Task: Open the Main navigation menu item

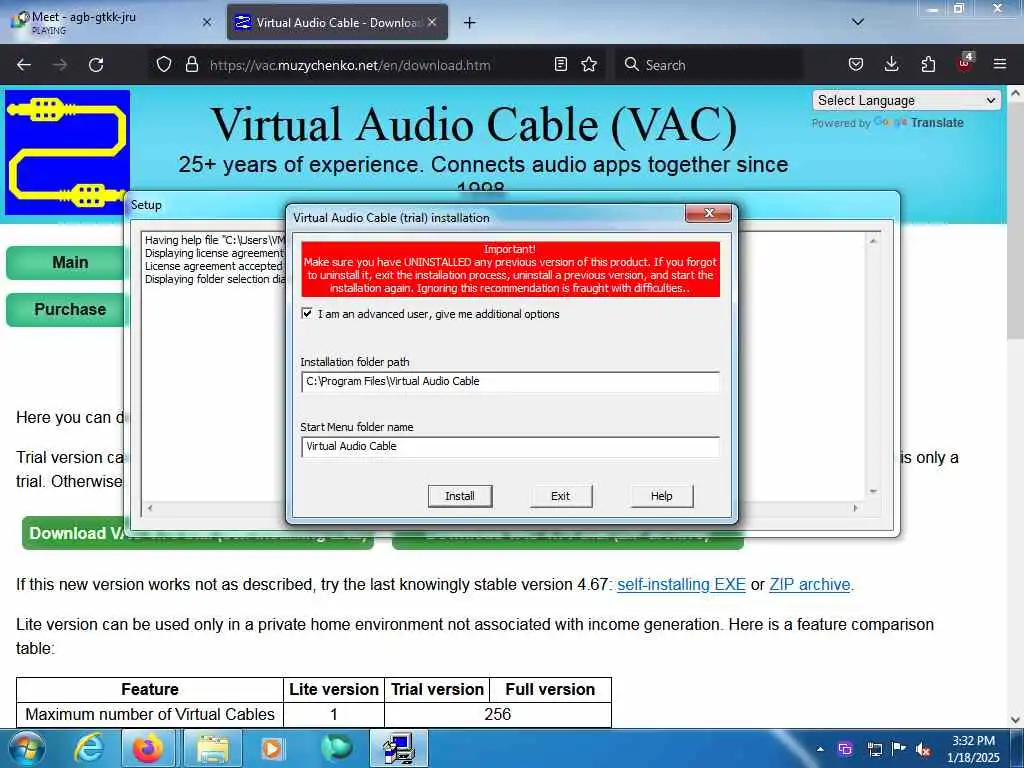Action: click(65, 263)
